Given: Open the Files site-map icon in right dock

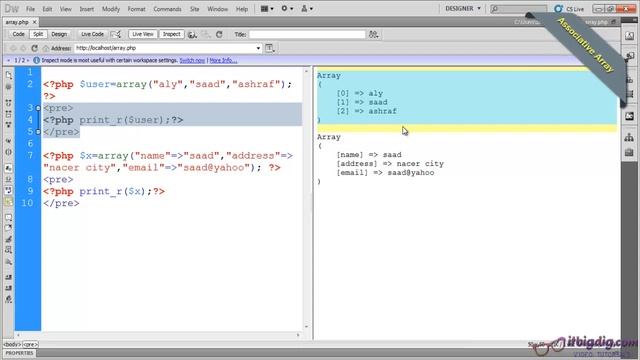Looking at the screenshot, I should (x=629, y=138).
